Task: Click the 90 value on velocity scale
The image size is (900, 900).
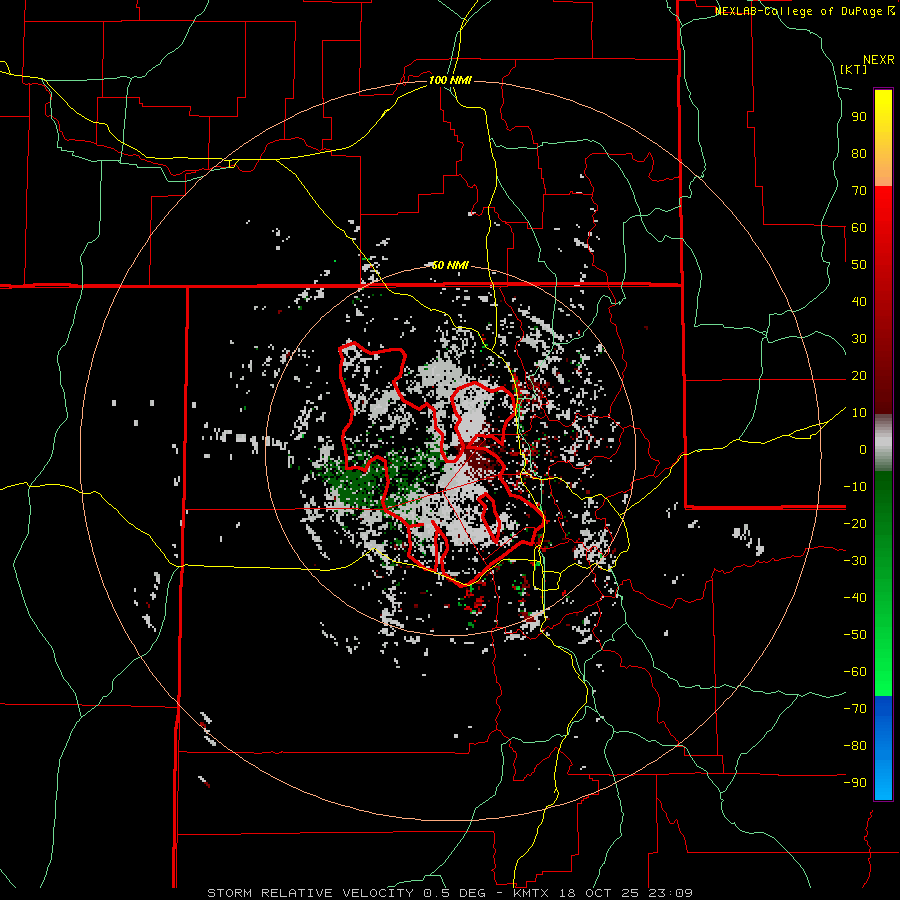Action: [x=859, y=117]
